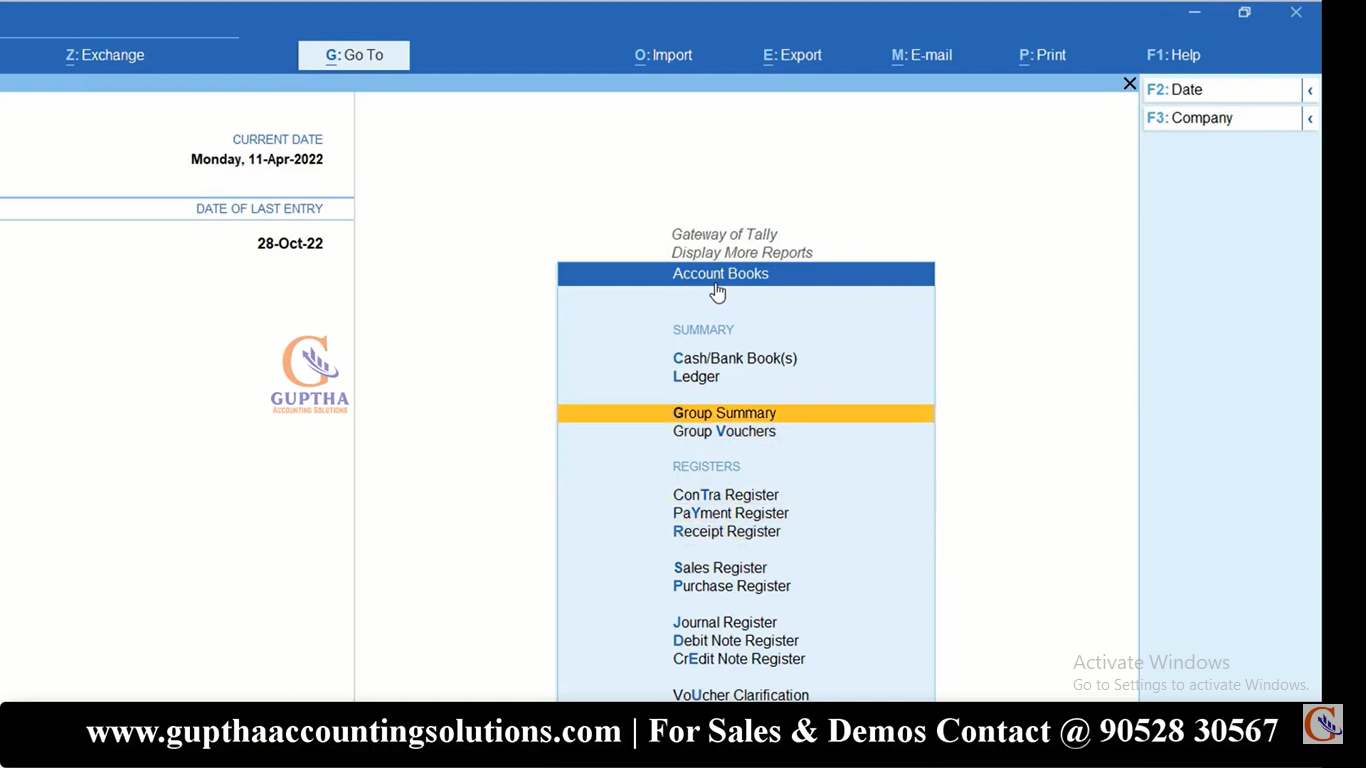The height and width of the screenshot is (768, 1366).
Task: Open Contra Register
Action: 725,495
